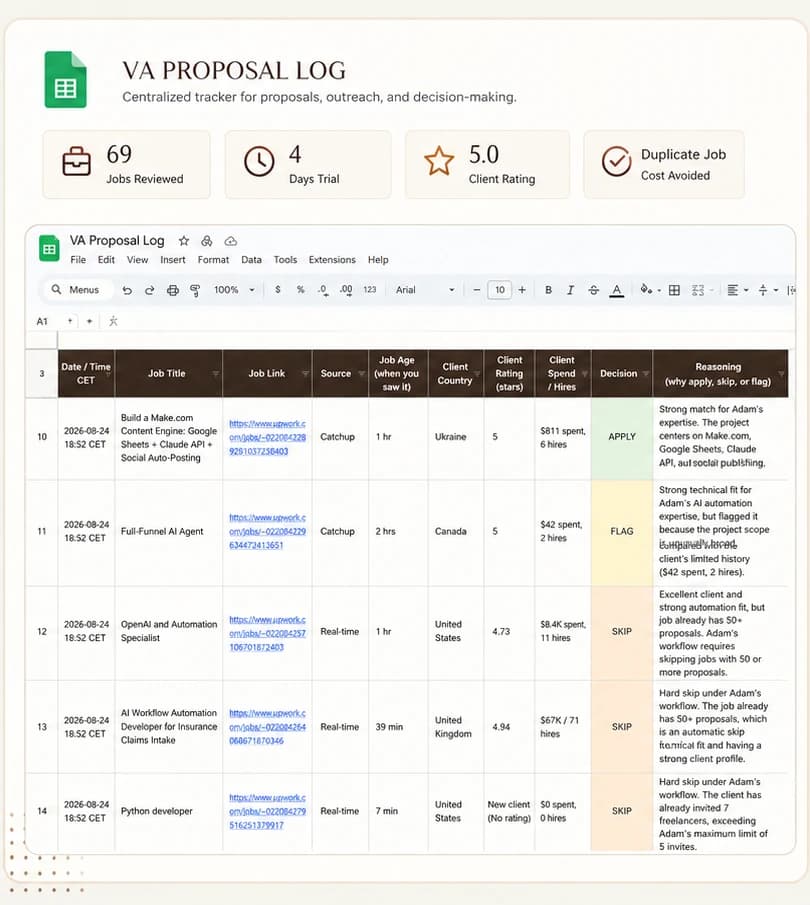
Task: Click the star icon on Client Rating card
Action: (439, 161)
